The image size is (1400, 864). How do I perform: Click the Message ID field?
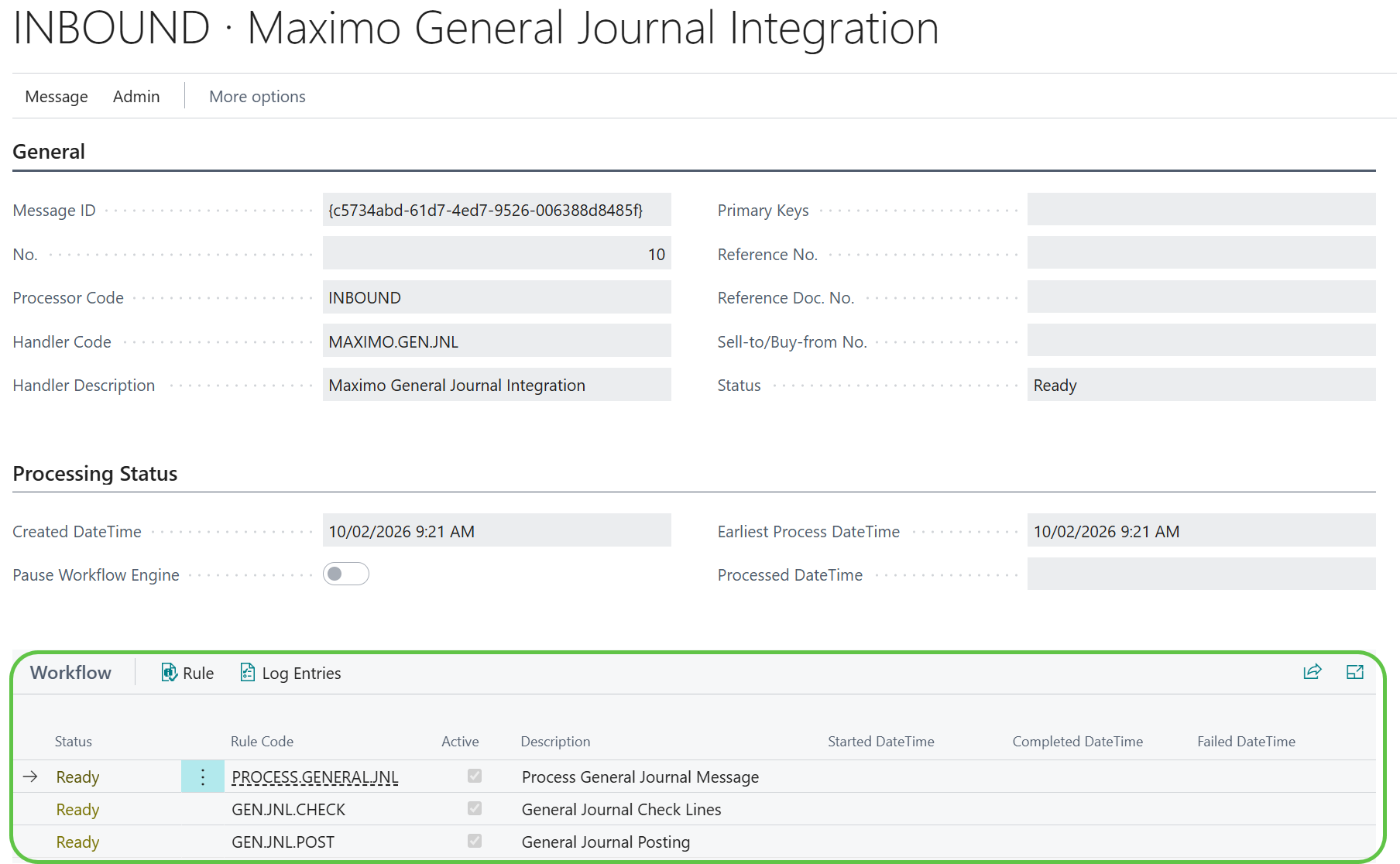[497, 210]
